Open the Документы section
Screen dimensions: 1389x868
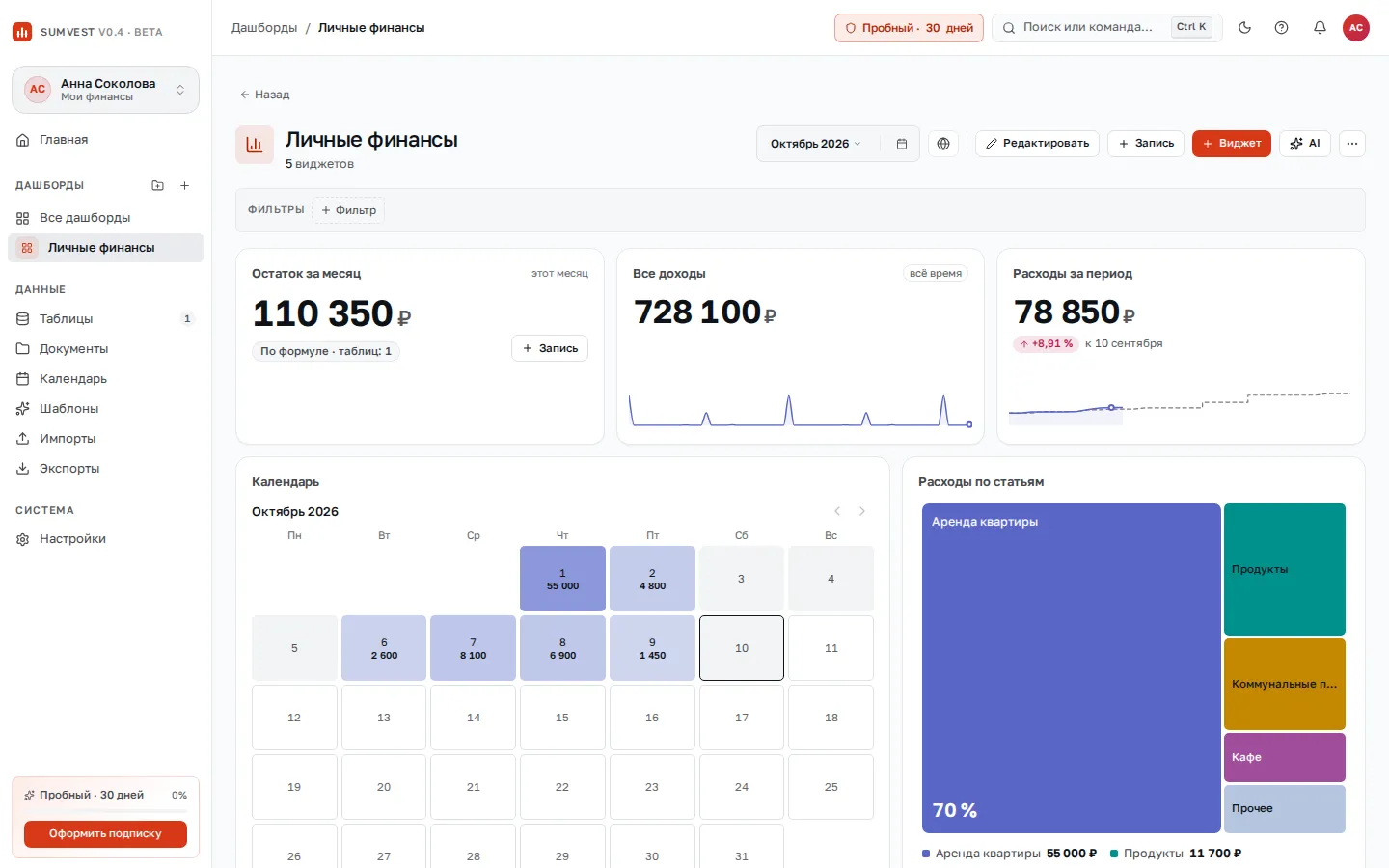coord(105,349)
